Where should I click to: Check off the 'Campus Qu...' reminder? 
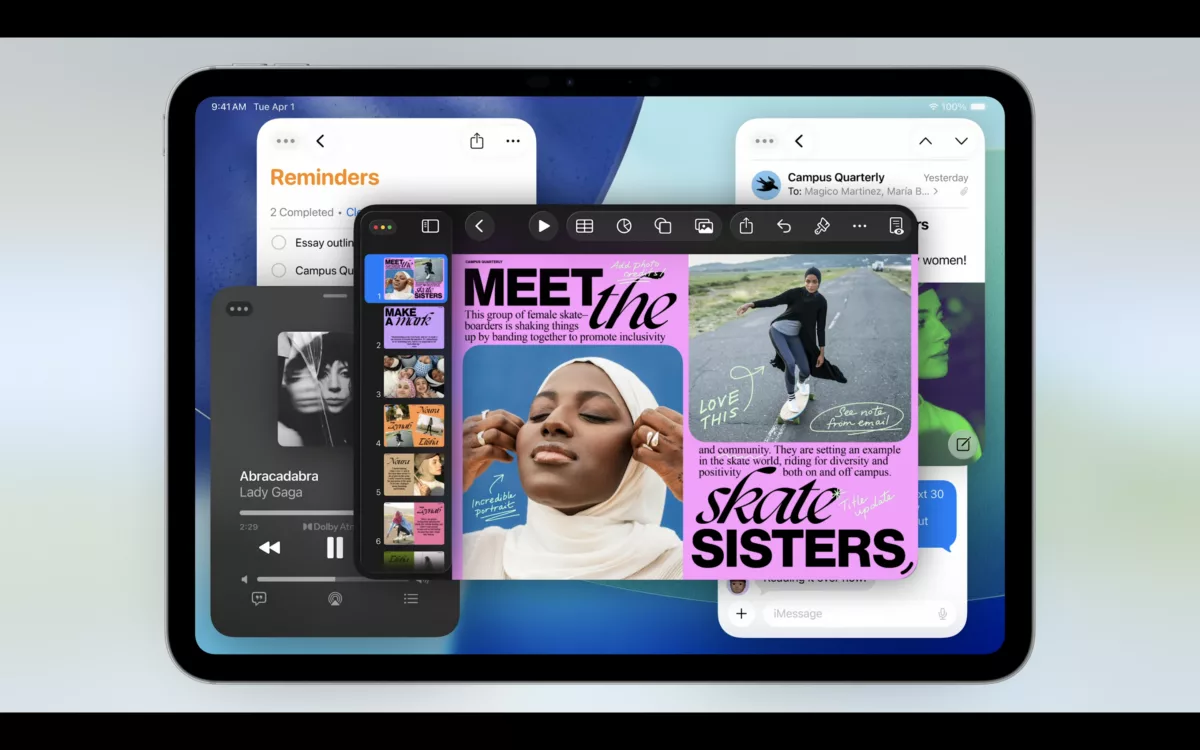(x=279, y=270)
